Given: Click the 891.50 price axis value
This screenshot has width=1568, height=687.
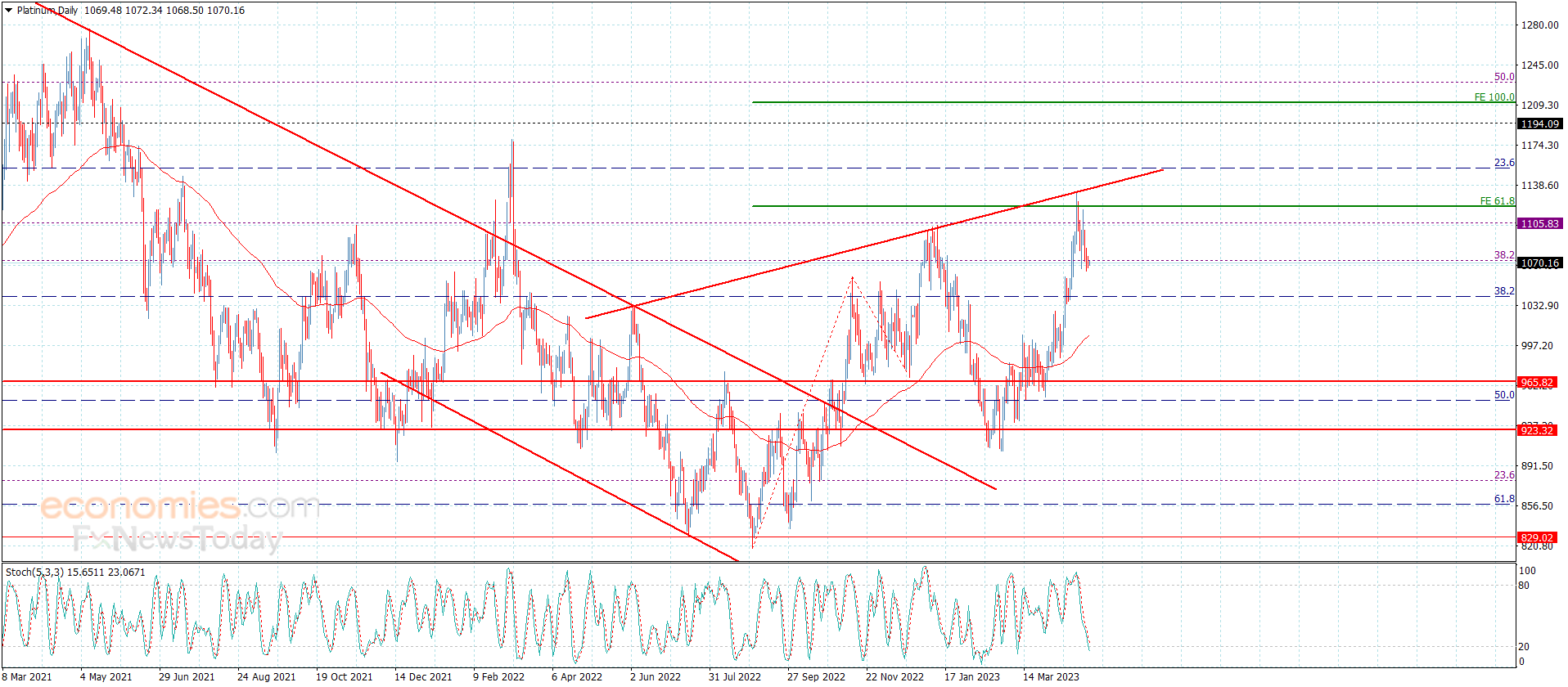Looking at the screenshot, I should click(1537, 466).
